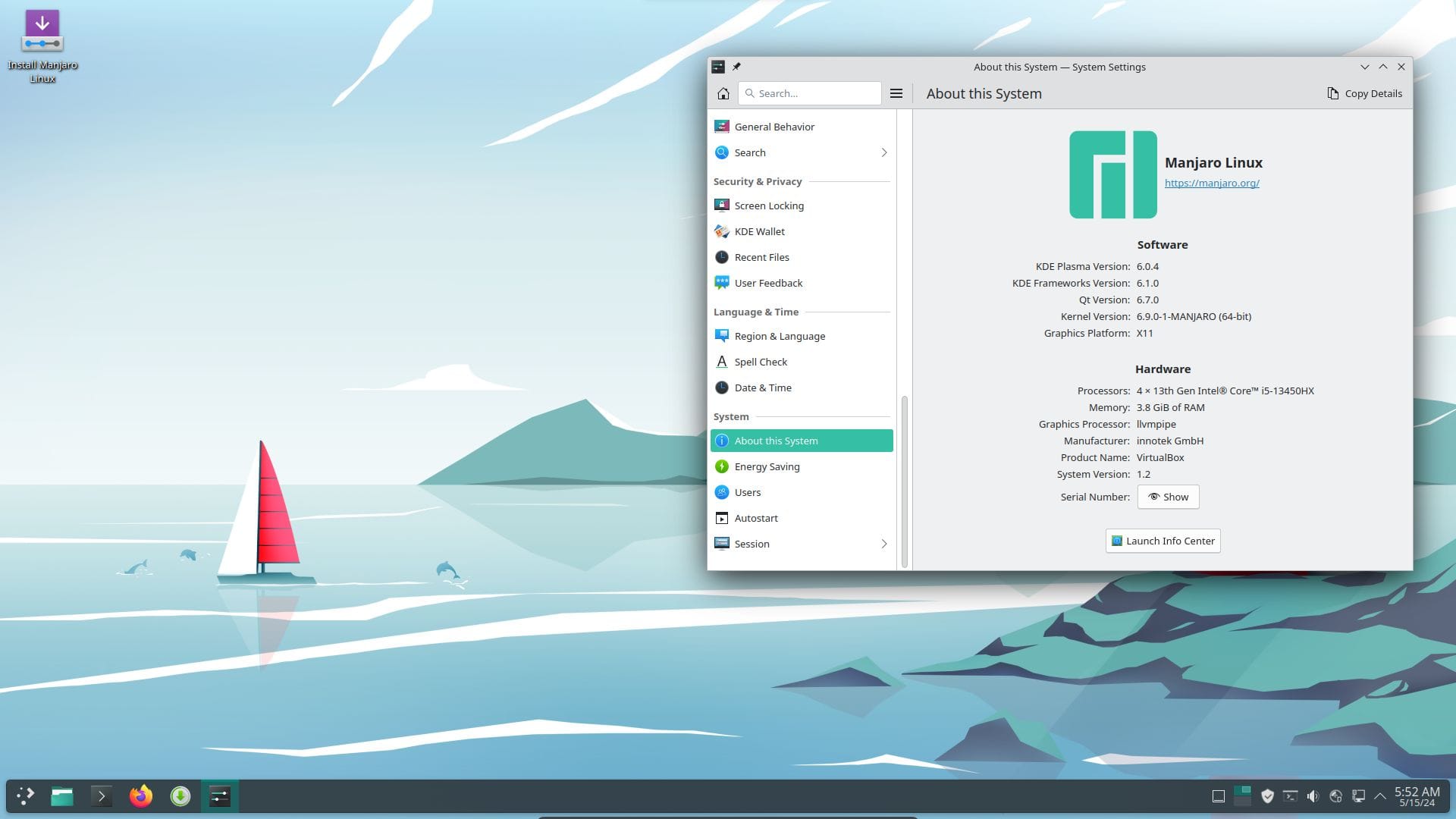Click the Search field in System Settings
1456x819 pixels.
coord(809,93)
